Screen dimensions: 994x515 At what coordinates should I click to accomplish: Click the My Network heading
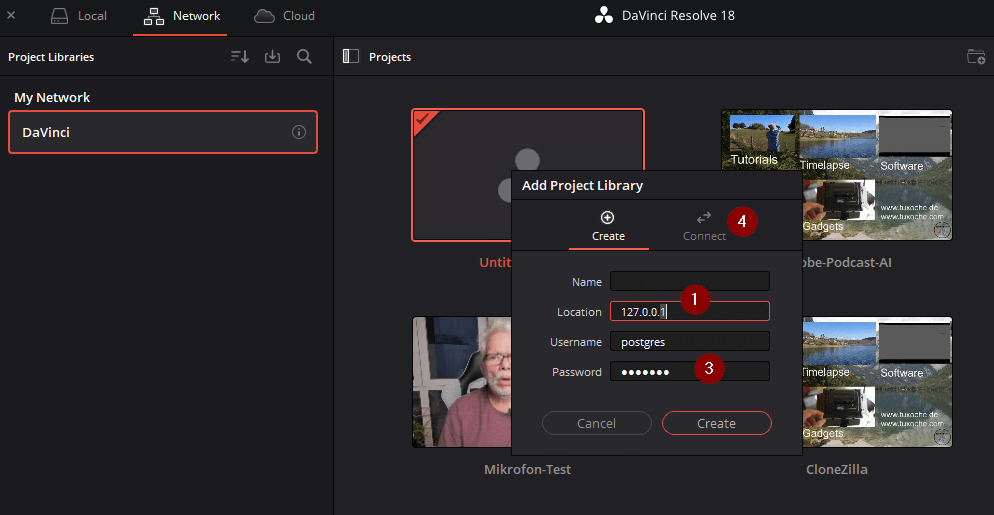[x=52, y=98]
